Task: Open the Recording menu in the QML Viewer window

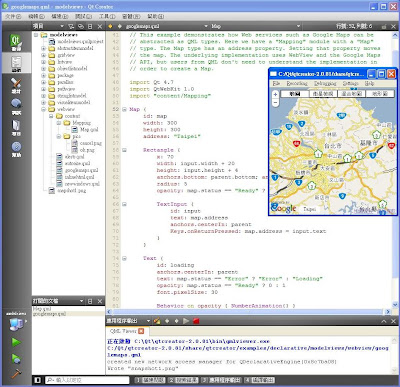Action: (297, 83)
